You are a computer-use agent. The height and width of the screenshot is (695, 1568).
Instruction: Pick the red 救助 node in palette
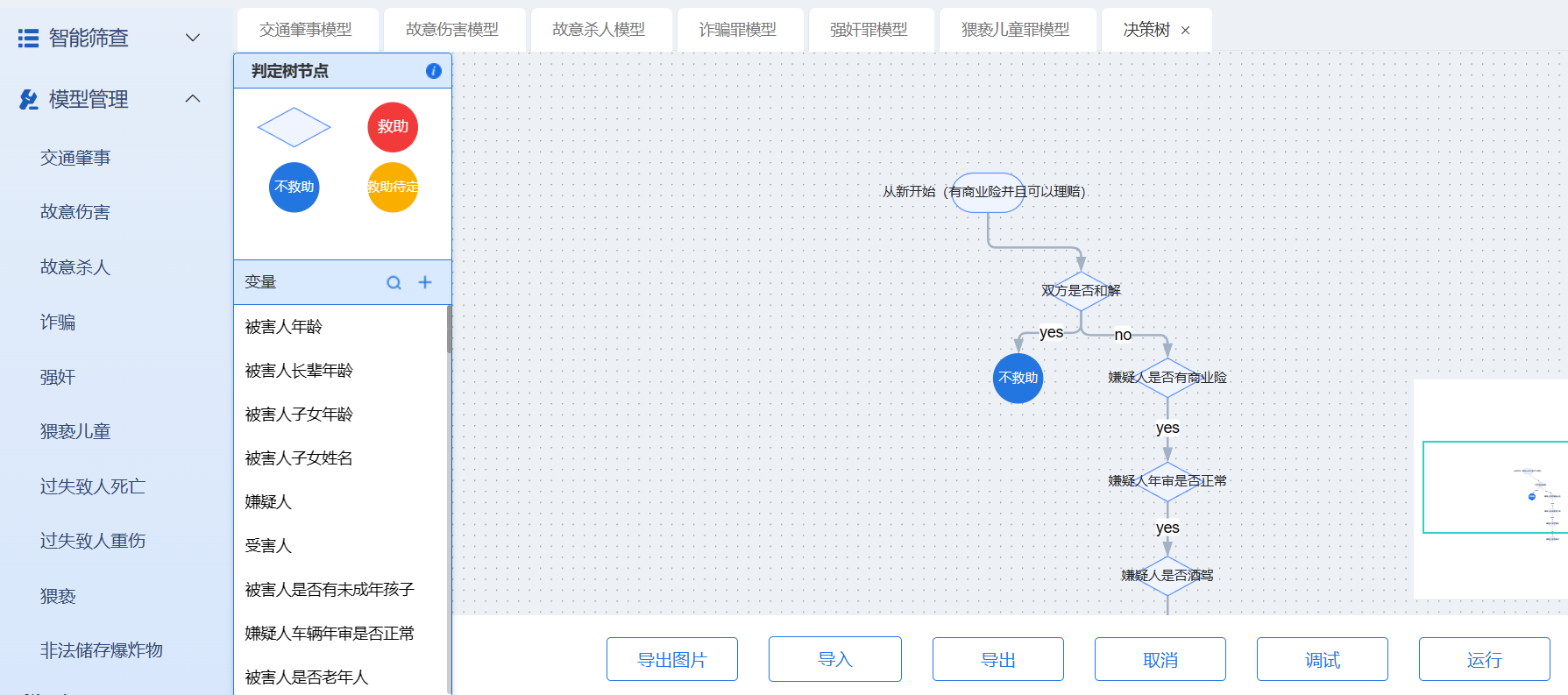[393, 127]
